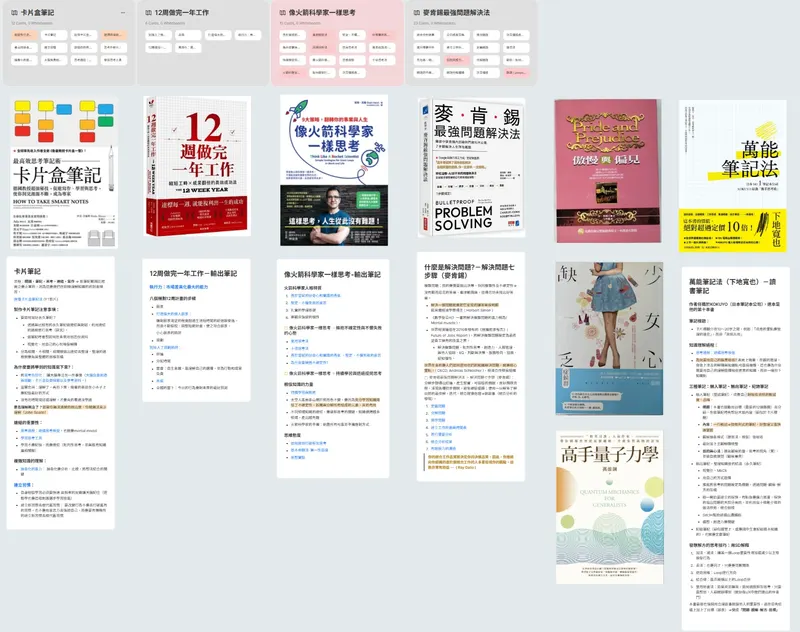Open the 12周做完一年工作 sub-whiteboard title
800x632 pixels.
point(182,13)
